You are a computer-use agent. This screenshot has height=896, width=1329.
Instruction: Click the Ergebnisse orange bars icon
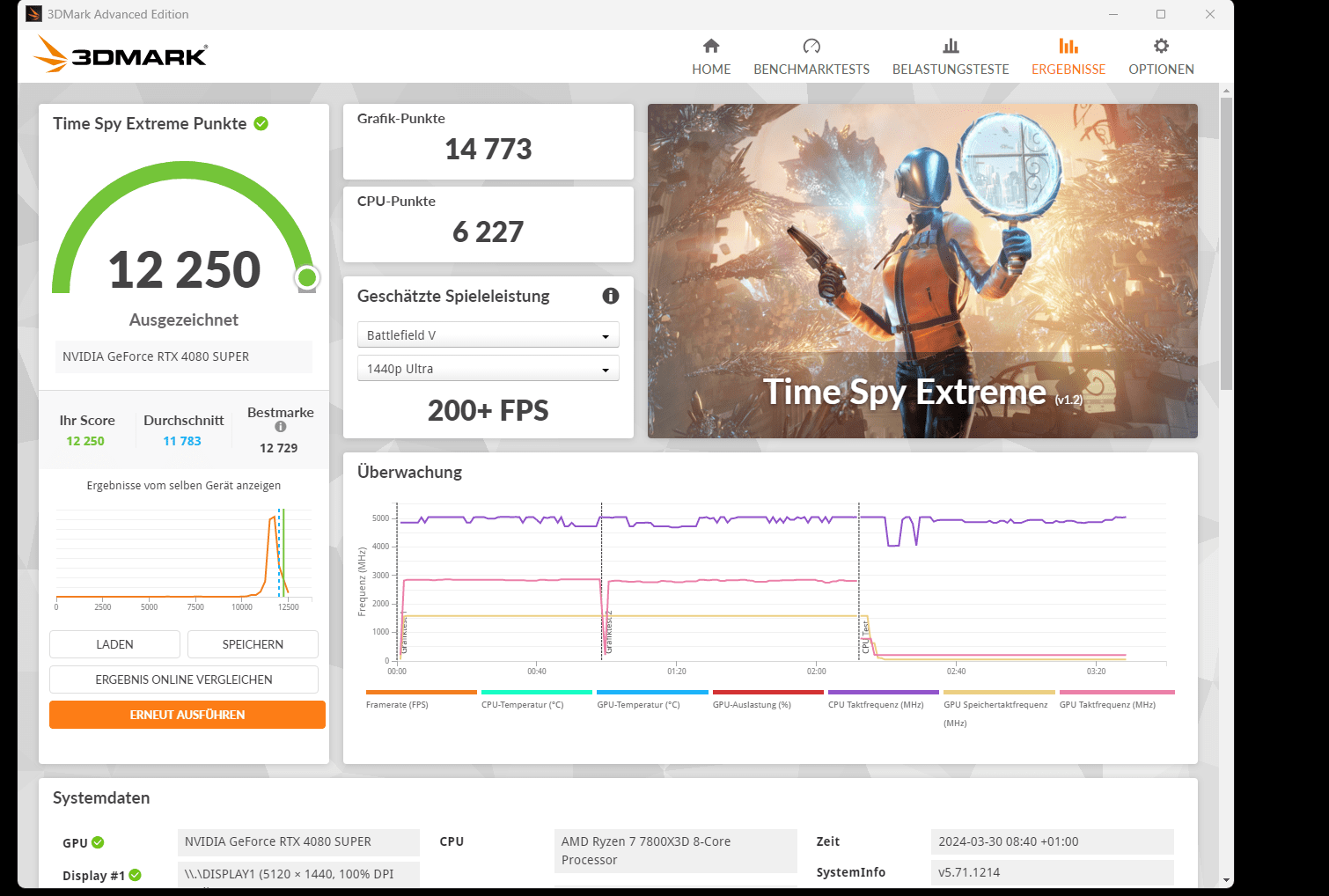[x=1068, y=46]
